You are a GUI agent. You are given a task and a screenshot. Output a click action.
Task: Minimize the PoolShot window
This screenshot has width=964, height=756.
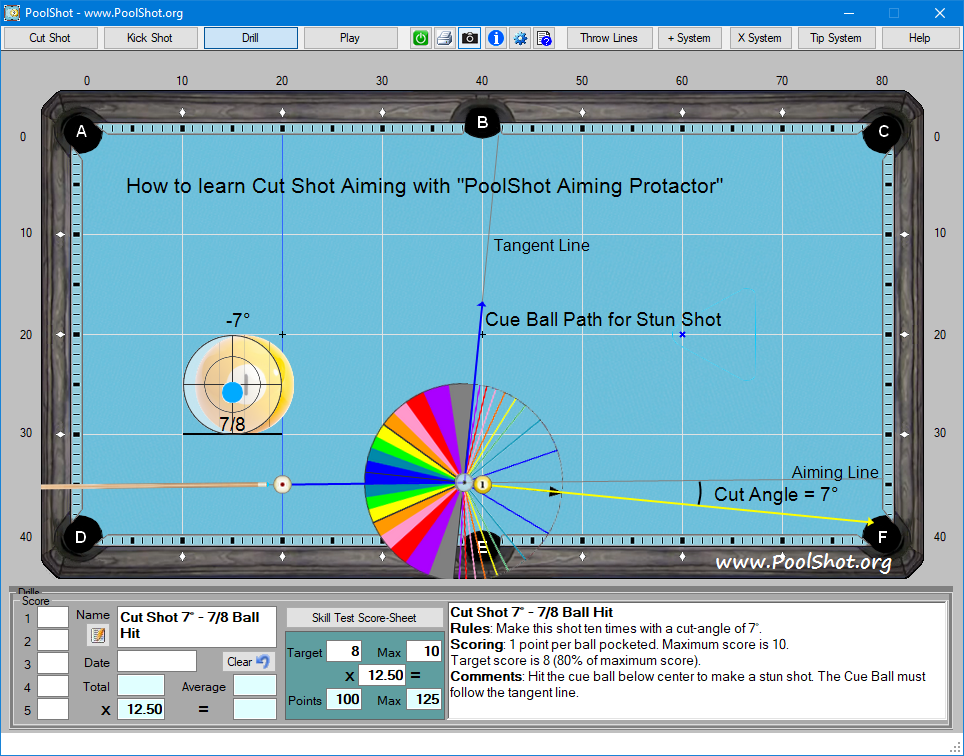849,13
